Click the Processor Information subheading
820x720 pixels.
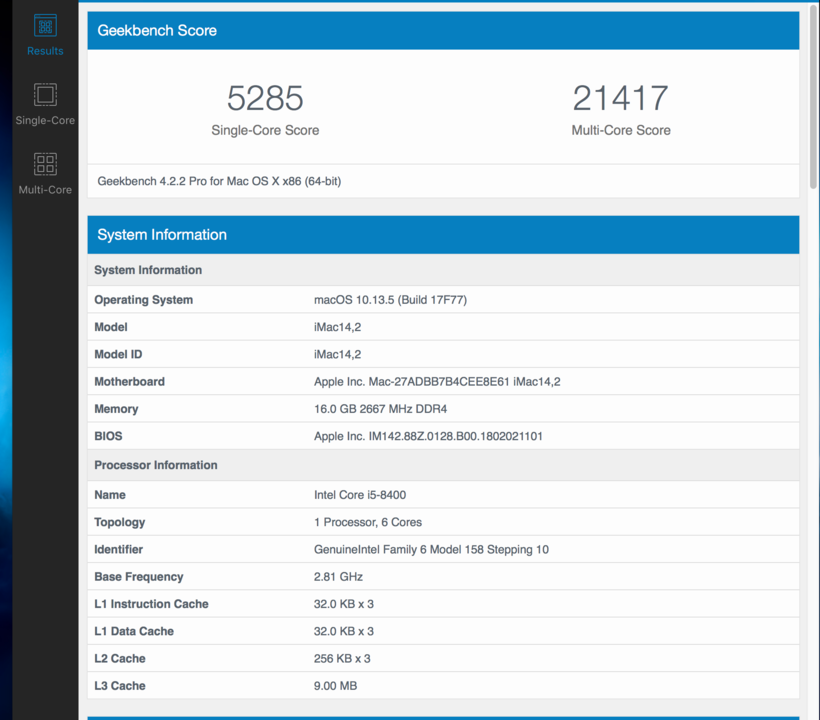point(156,465)
